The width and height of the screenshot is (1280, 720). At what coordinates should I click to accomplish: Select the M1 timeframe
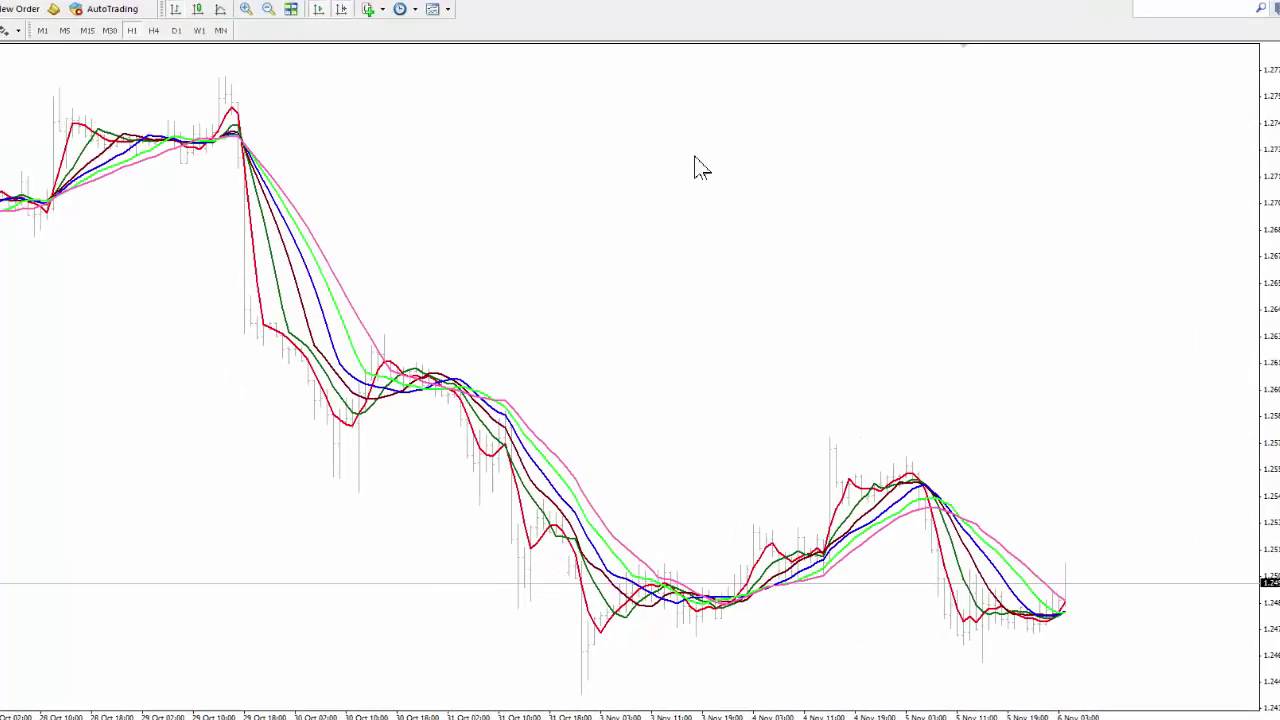[42, 31]
